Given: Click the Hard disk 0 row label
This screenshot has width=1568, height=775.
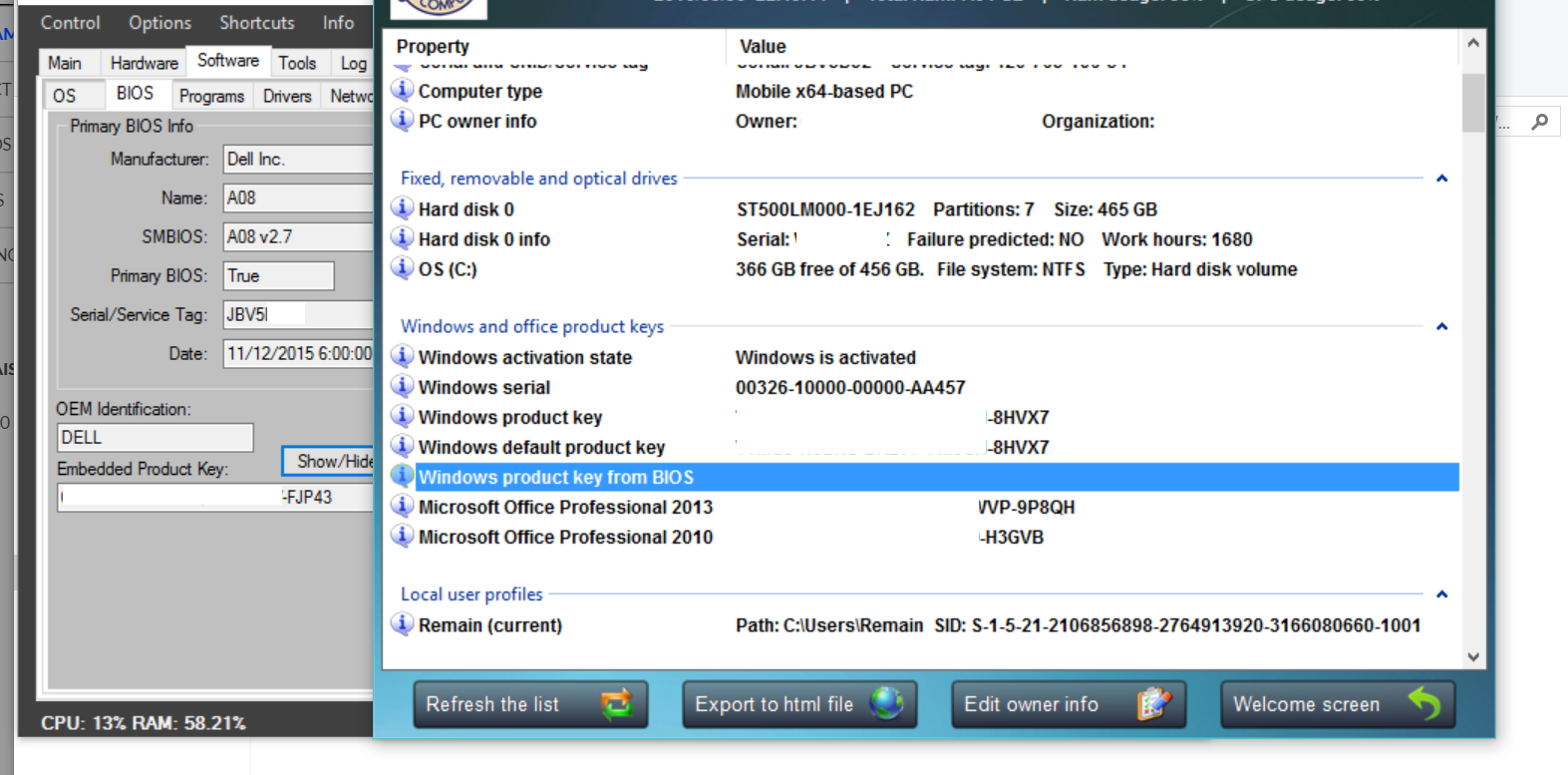Looking at the screenshot, I should [466, 209].
